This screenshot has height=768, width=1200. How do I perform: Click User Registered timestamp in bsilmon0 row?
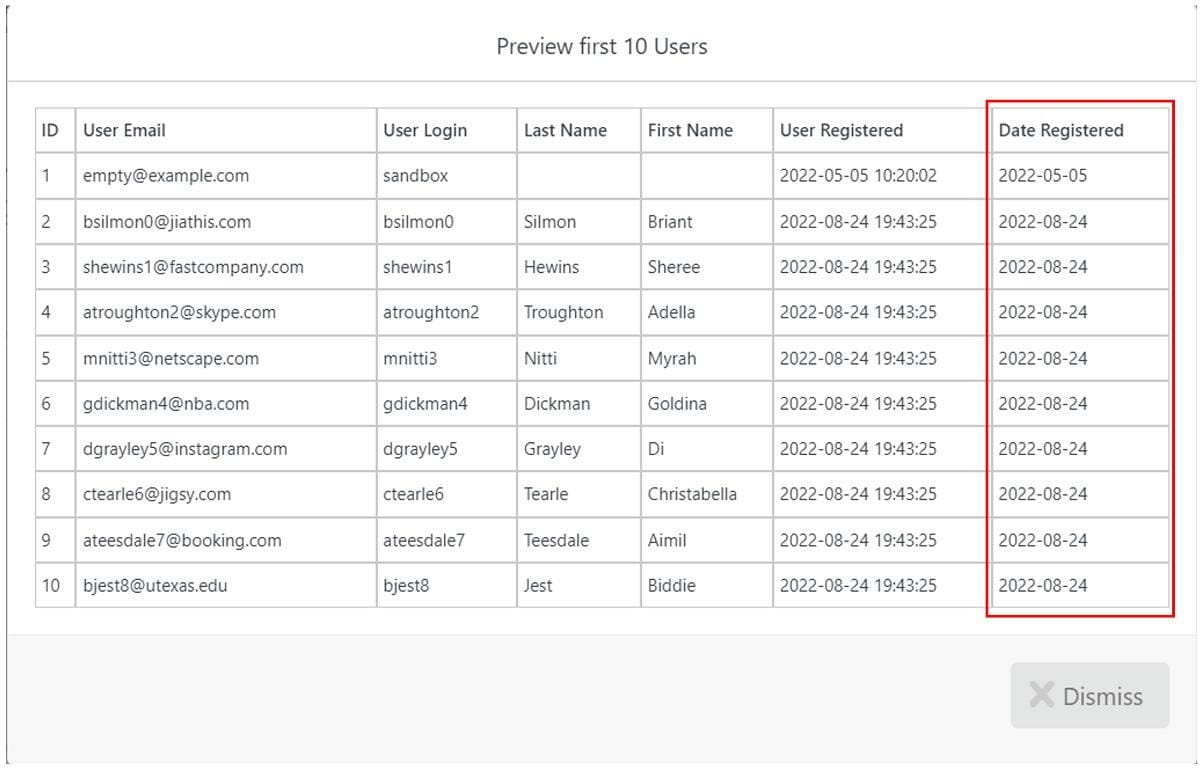pyautogui.click(x=858, y=222)
